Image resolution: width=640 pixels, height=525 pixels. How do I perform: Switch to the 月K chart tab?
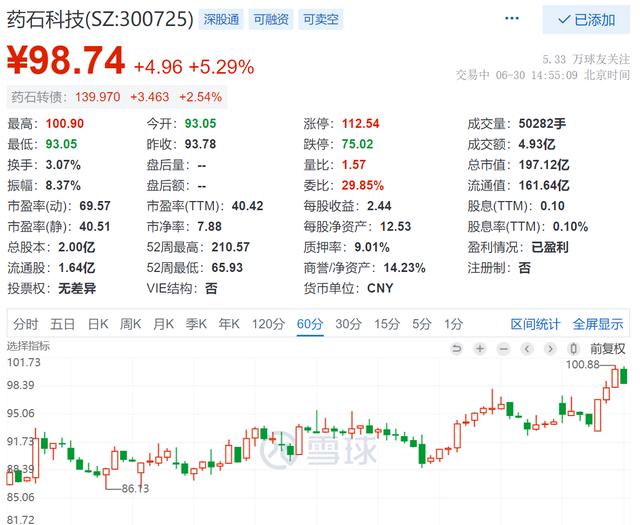click(x=164, y=324)
